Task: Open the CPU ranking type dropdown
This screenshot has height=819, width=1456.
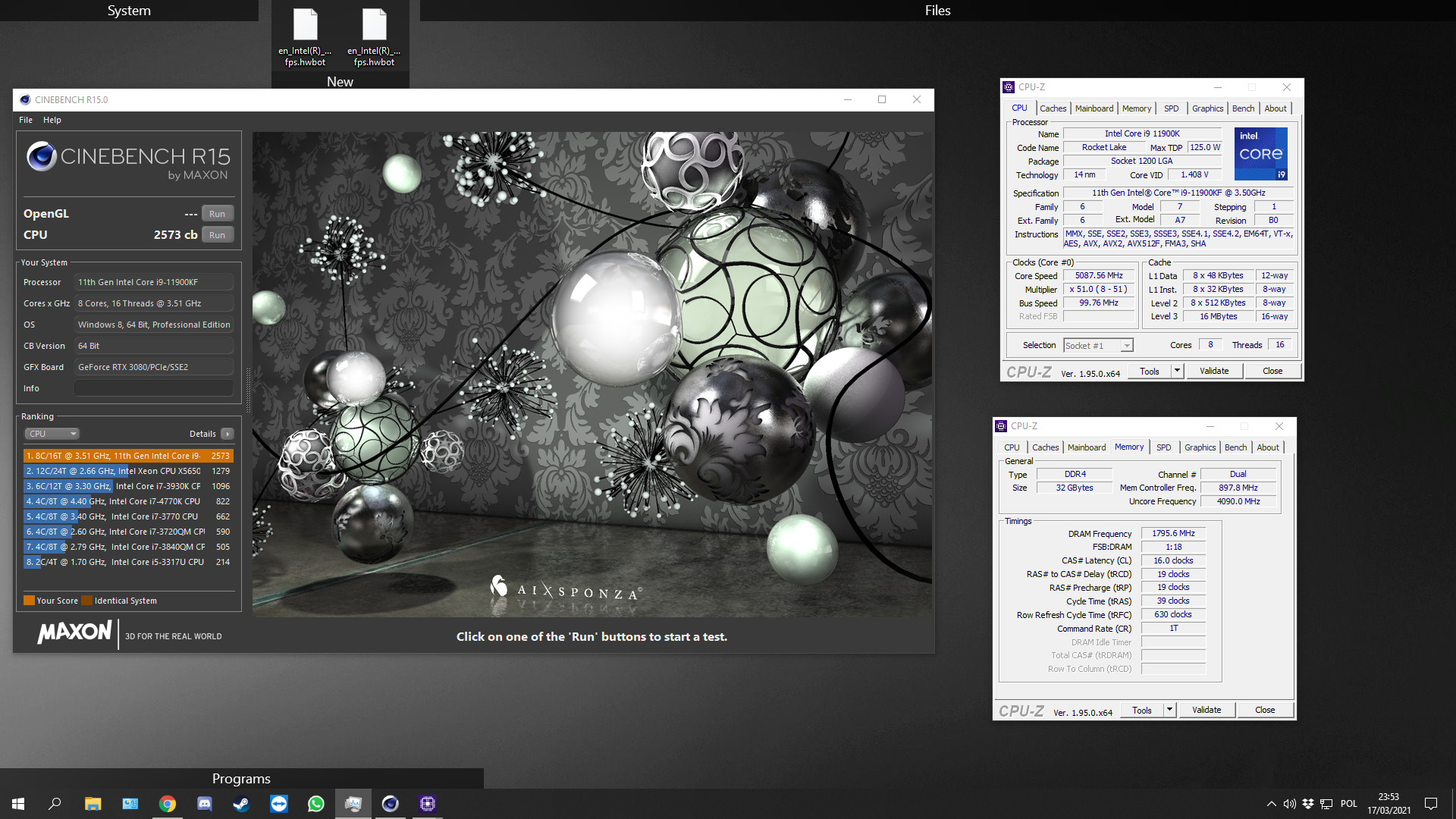Action: [52, 434]
